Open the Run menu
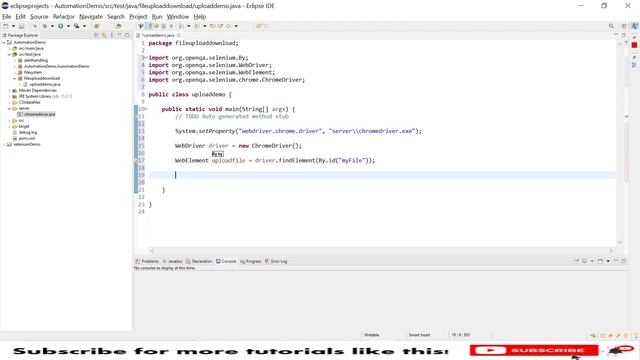 157,17
